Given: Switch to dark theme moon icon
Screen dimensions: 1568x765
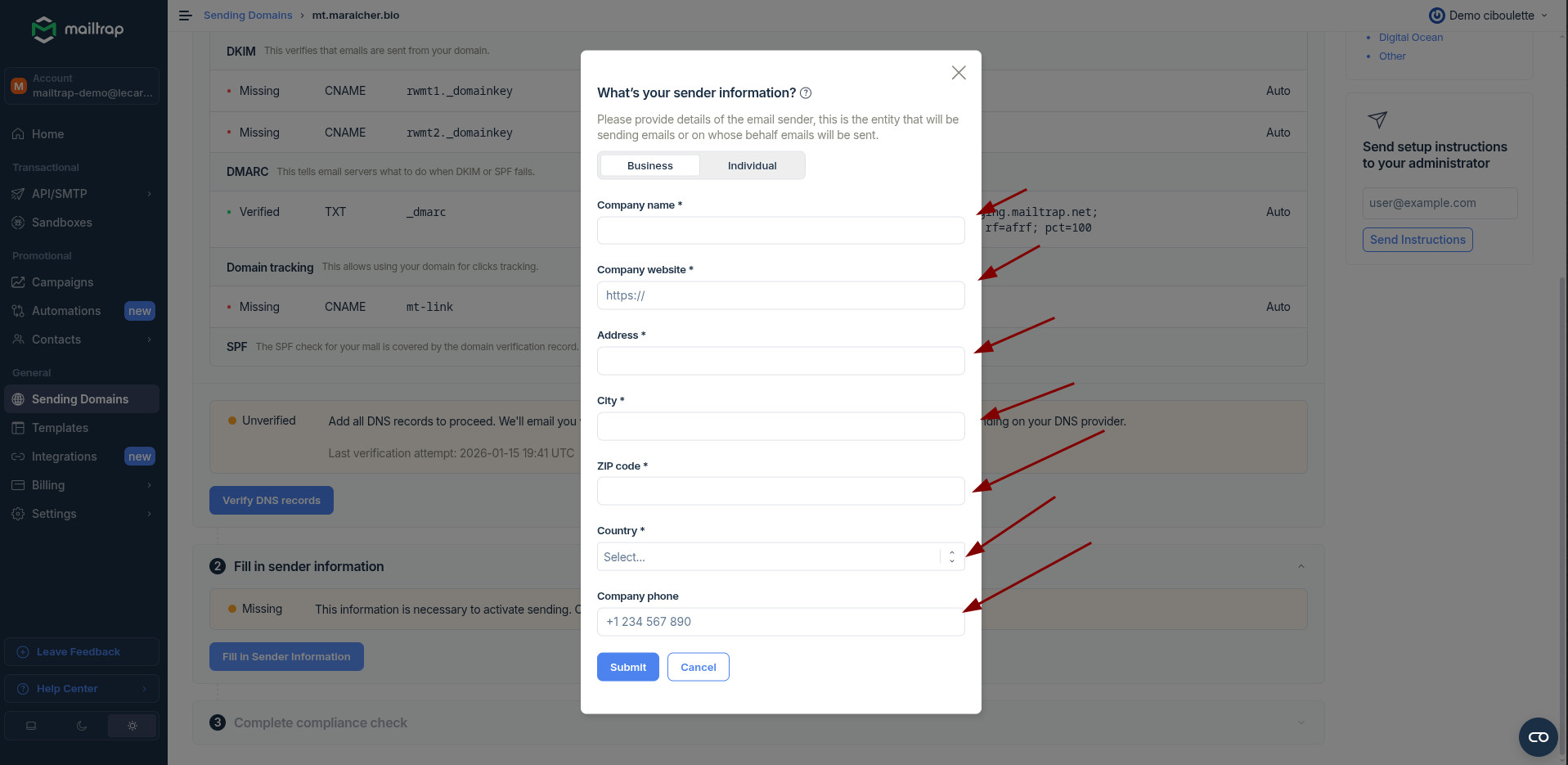Looking at the screenshot, I should 82,726.
